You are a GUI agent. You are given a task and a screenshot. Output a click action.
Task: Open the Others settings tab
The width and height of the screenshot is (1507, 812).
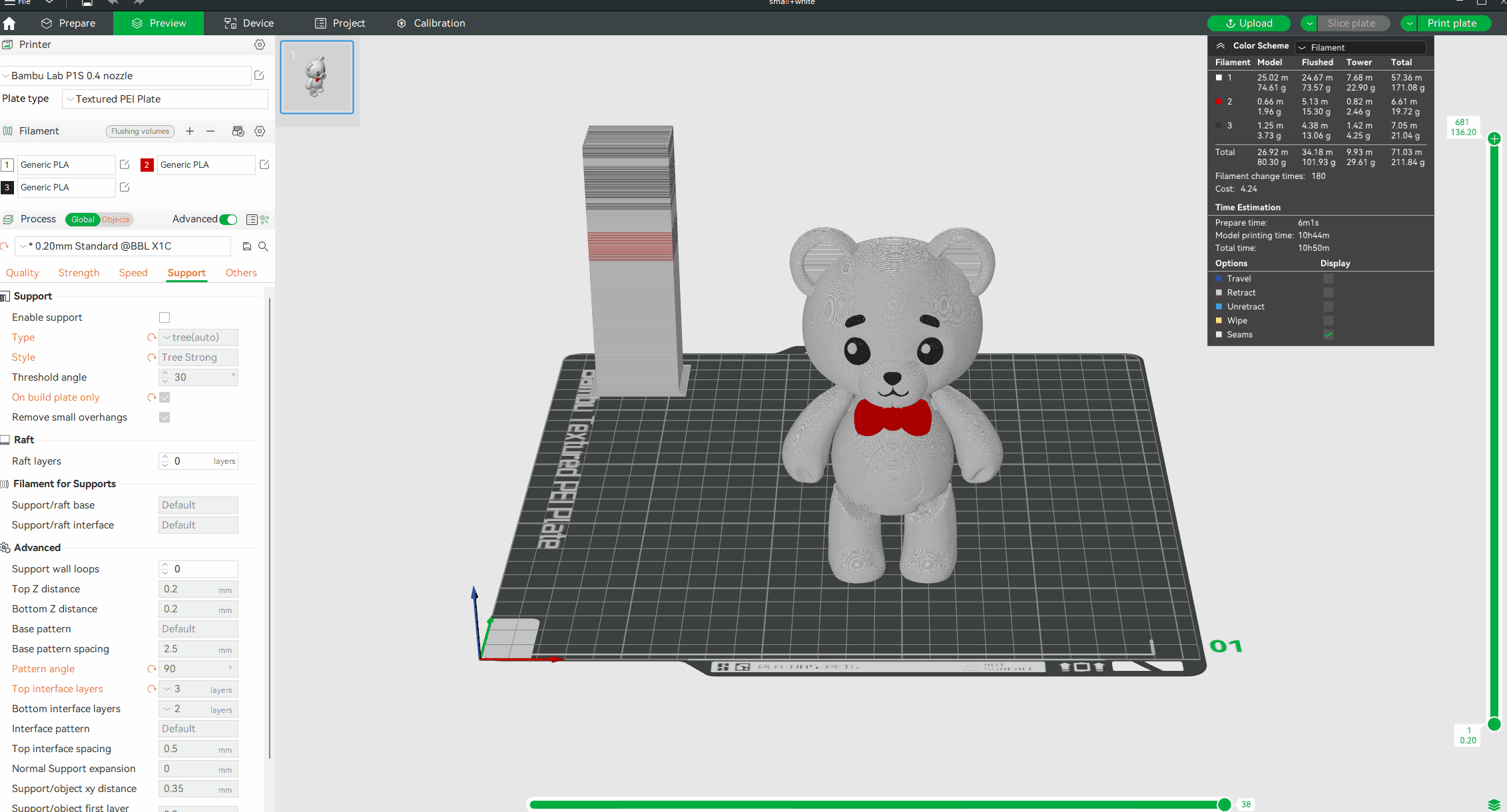[241, 273]
